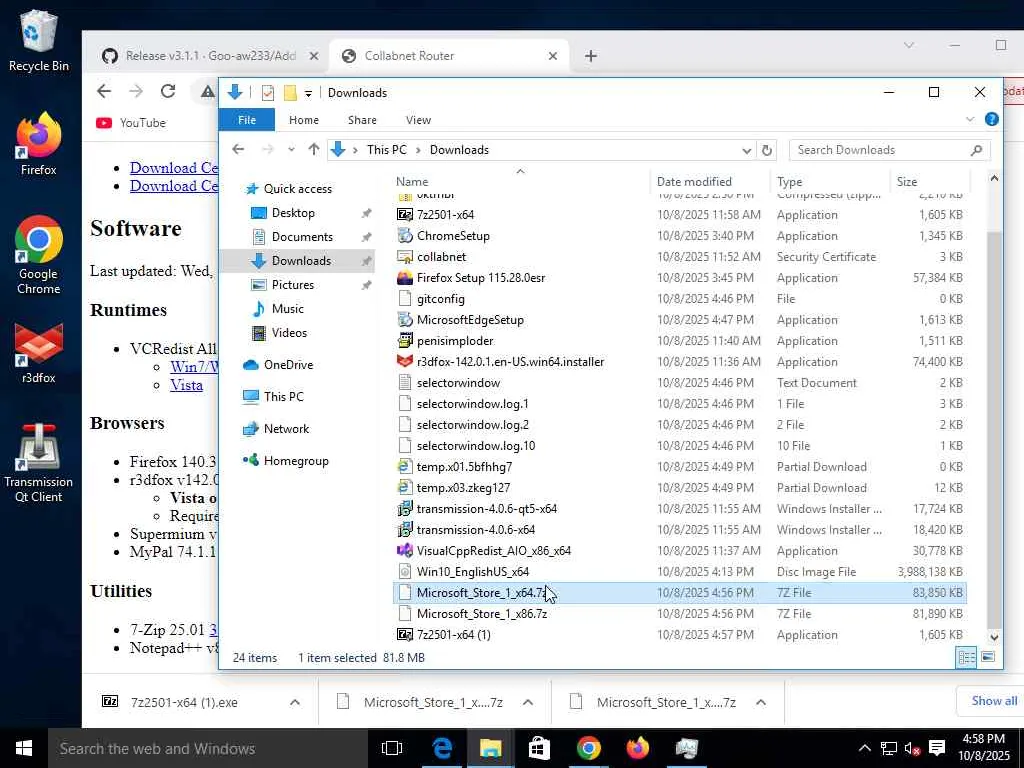Open Chrome tab search dropdown

(908, 45)
